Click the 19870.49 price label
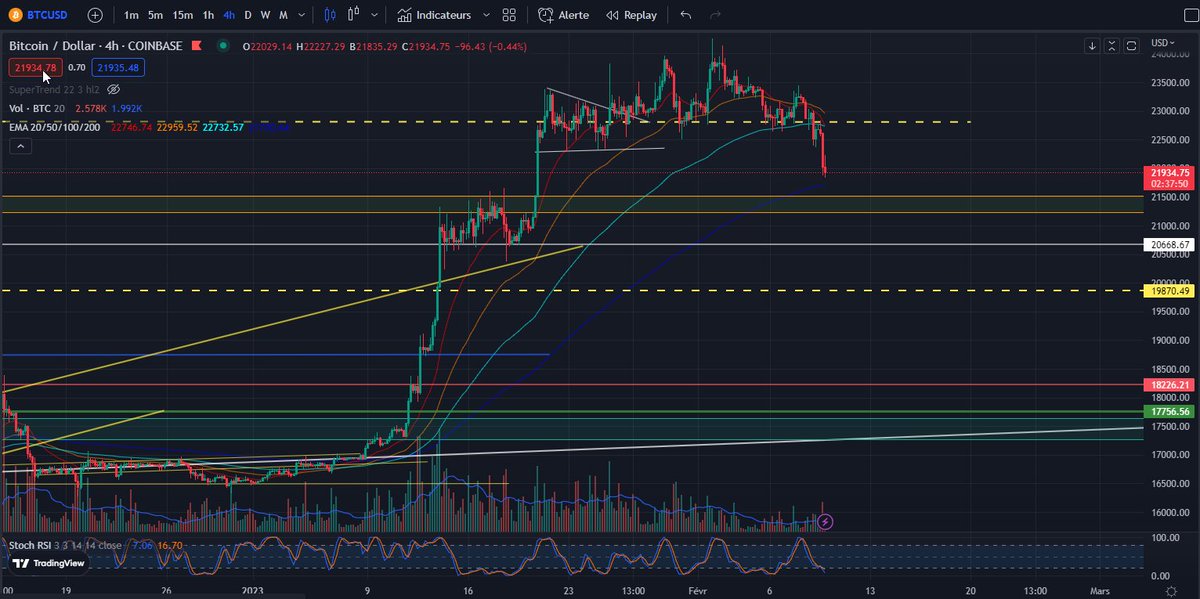 [x=1169, y=291]
